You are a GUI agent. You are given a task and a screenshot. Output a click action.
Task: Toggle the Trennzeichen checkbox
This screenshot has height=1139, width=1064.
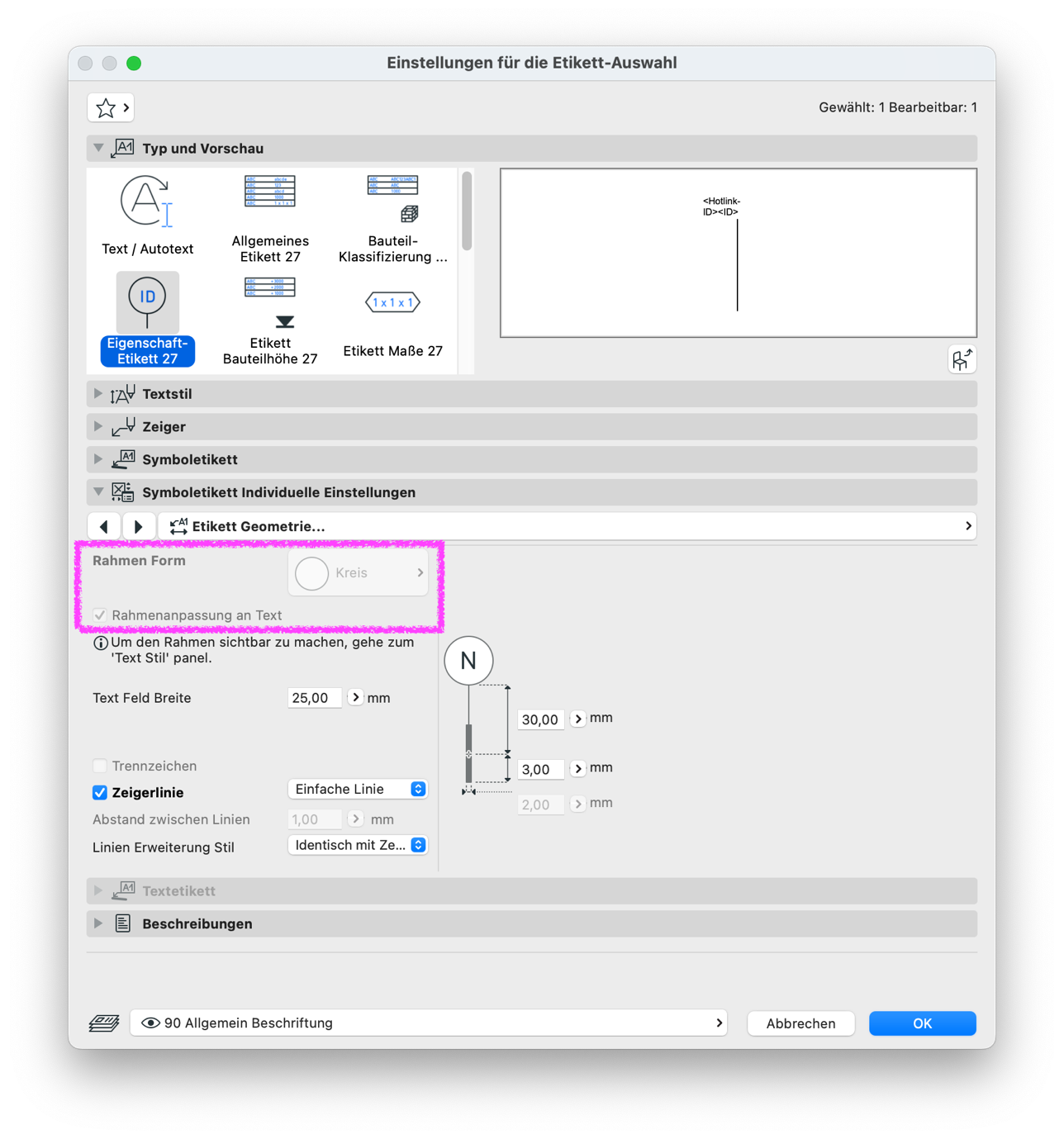pyautogui.click(x=100, y=766)
